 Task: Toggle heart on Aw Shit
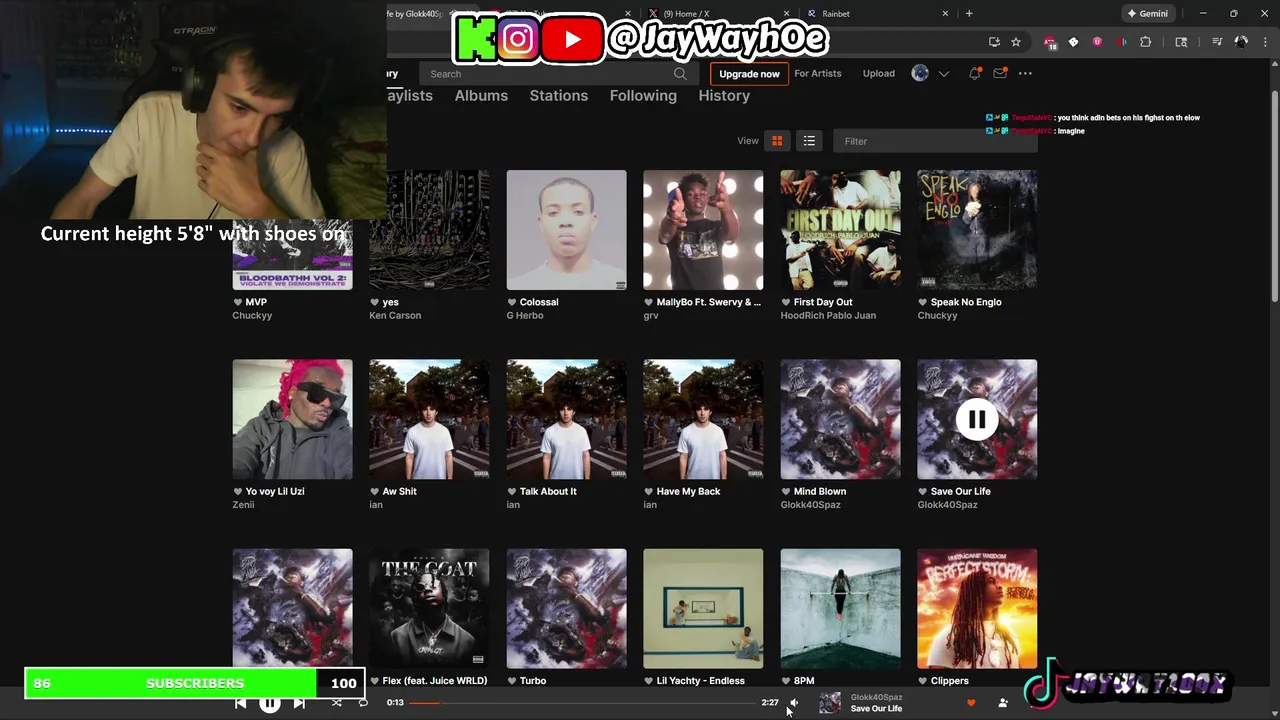coord(374,491)
